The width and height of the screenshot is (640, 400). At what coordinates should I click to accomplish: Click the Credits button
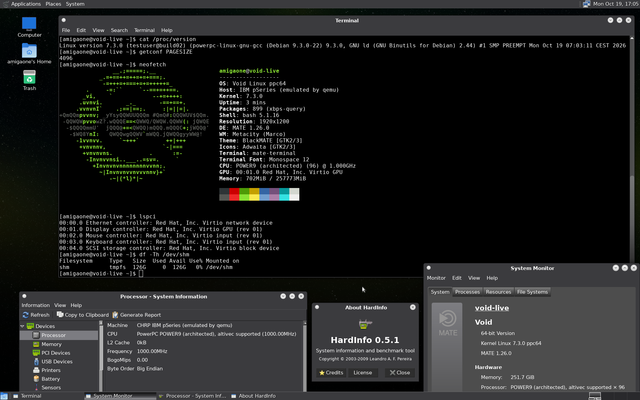(x=331, y=373)
